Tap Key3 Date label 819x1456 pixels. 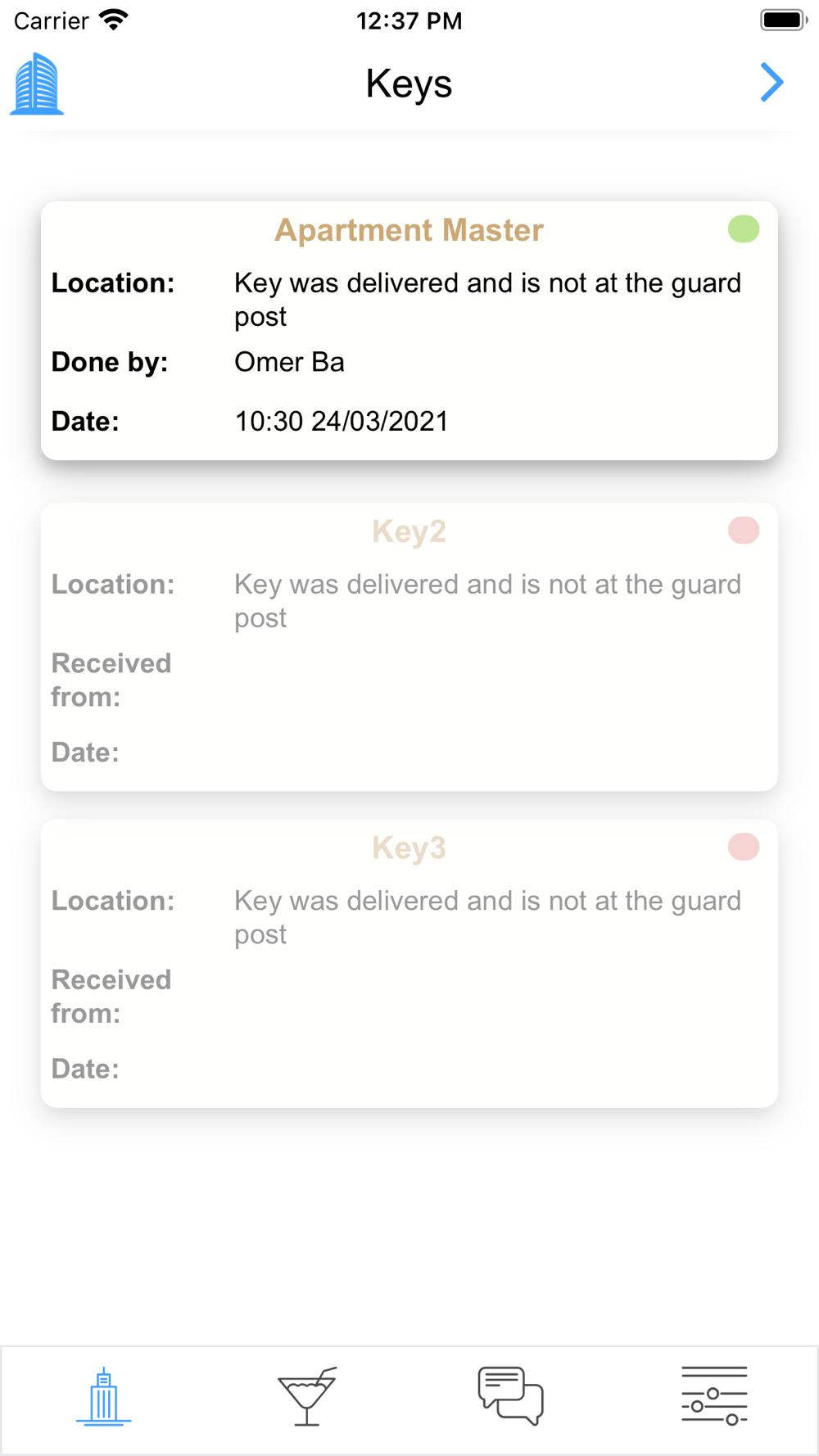(85, 1069)
